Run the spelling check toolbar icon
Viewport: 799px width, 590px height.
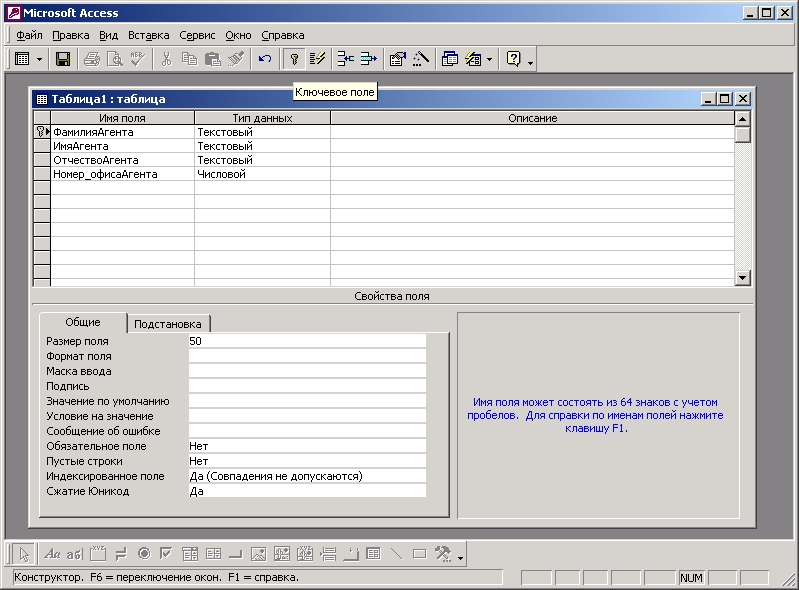138,59
